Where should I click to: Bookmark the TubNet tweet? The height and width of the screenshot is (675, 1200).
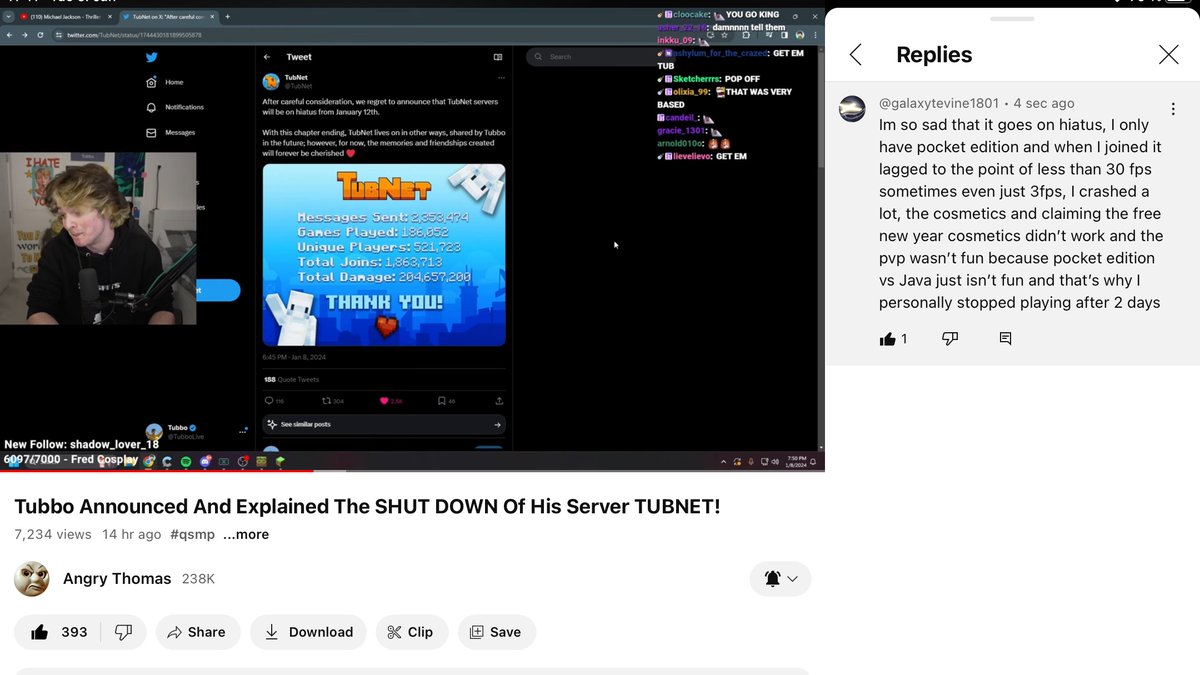pyautogui.click(x=441, y=401)
